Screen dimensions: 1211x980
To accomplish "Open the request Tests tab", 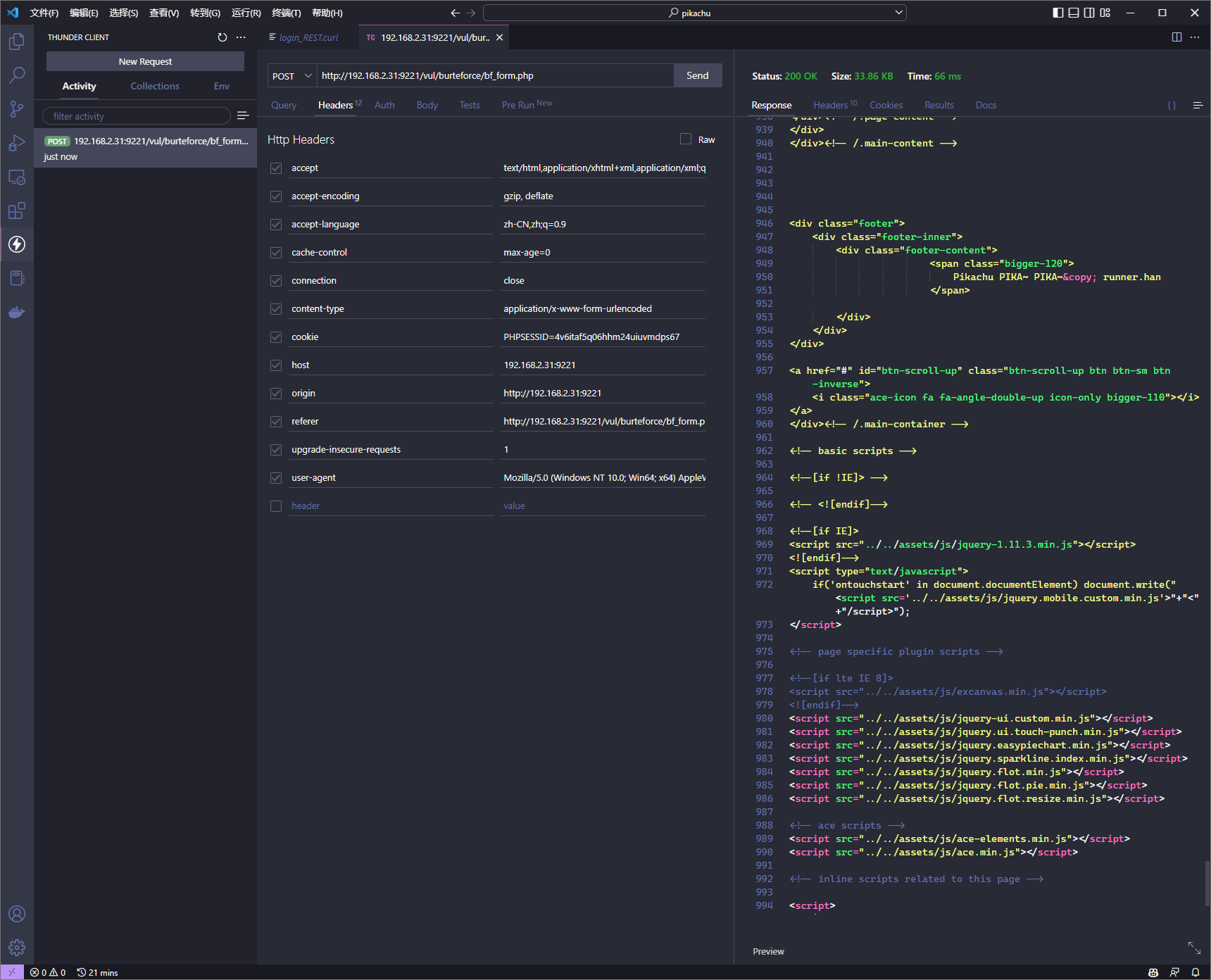I will point(470,105).
